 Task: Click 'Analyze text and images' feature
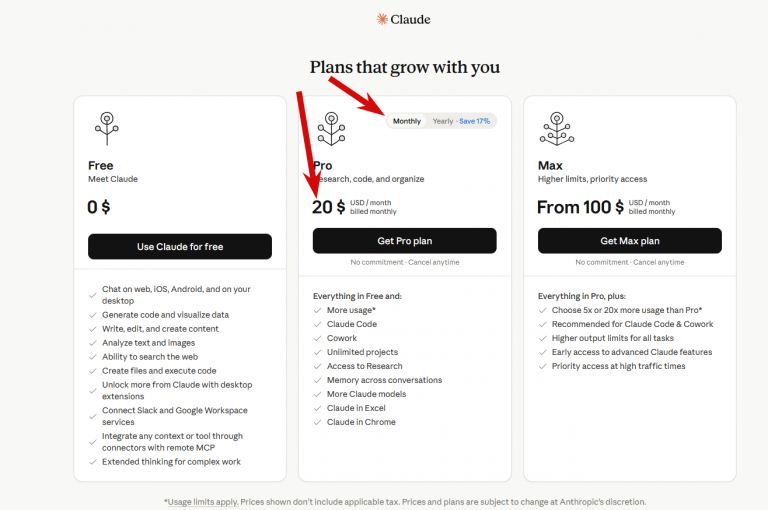pyautogui.click(x=148, y=343)
